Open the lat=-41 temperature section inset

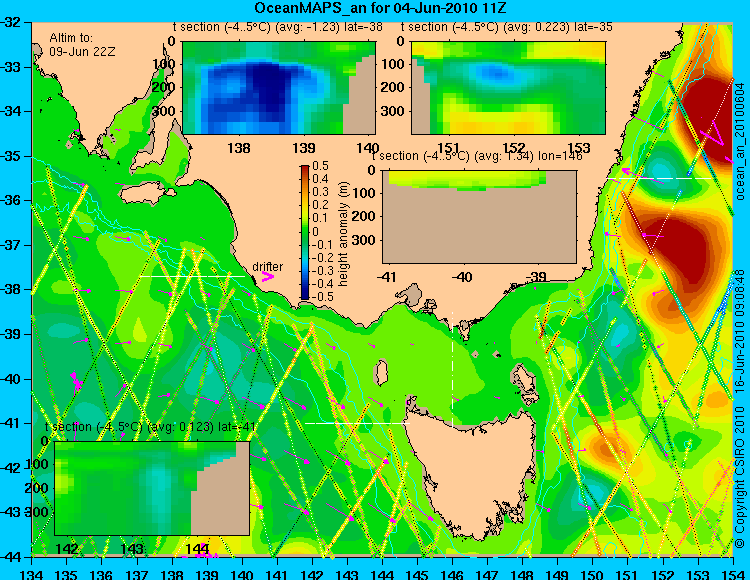point(152,488)
